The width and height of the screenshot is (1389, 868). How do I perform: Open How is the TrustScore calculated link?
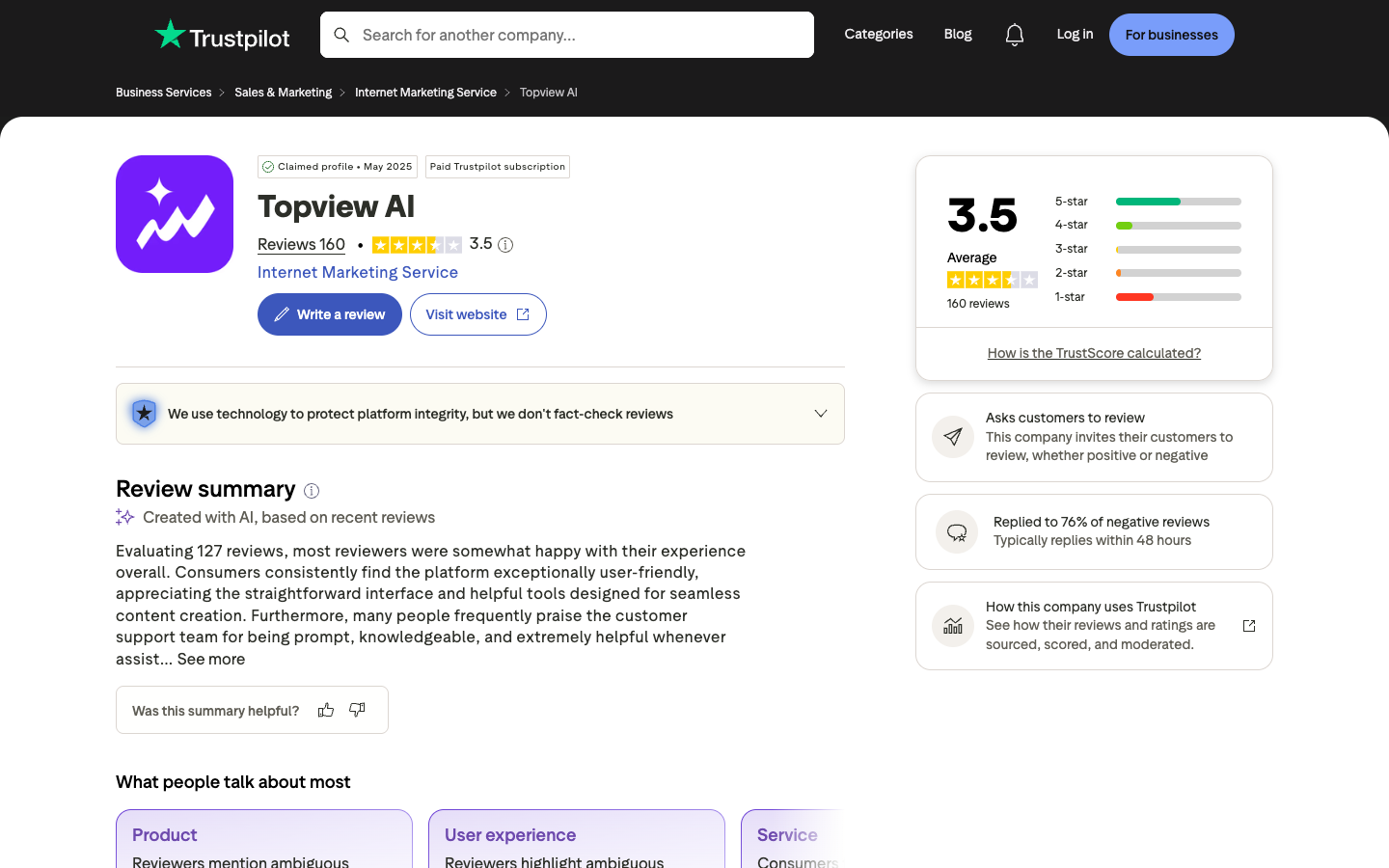(1094, 353)
